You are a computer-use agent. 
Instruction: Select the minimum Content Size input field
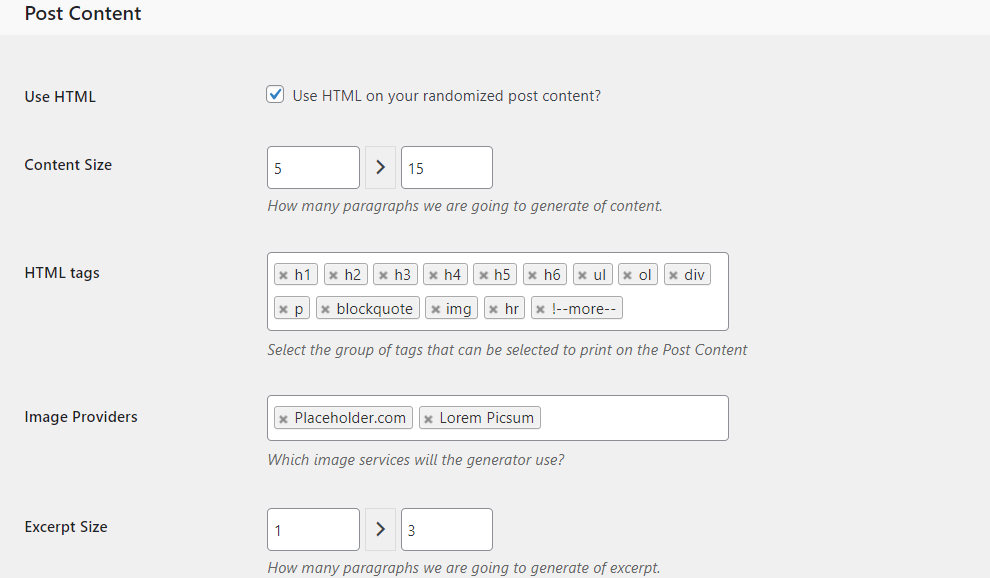click(313, 167)
